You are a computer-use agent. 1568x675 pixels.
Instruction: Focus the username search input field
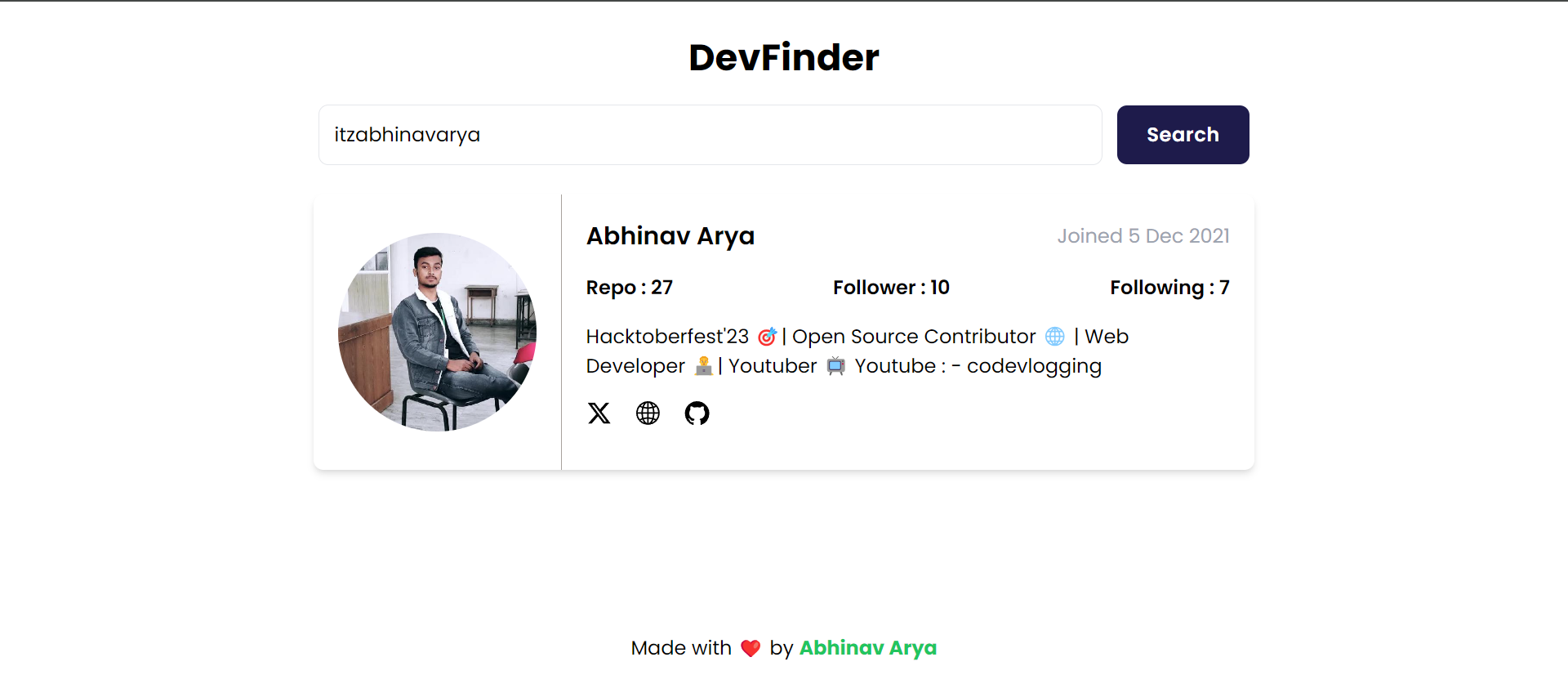[x=710, y=135]
